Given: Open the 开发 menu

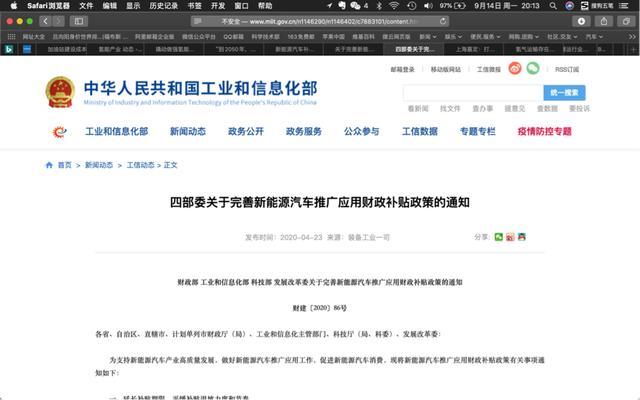Looking at the screenshot, I should 218,6.
